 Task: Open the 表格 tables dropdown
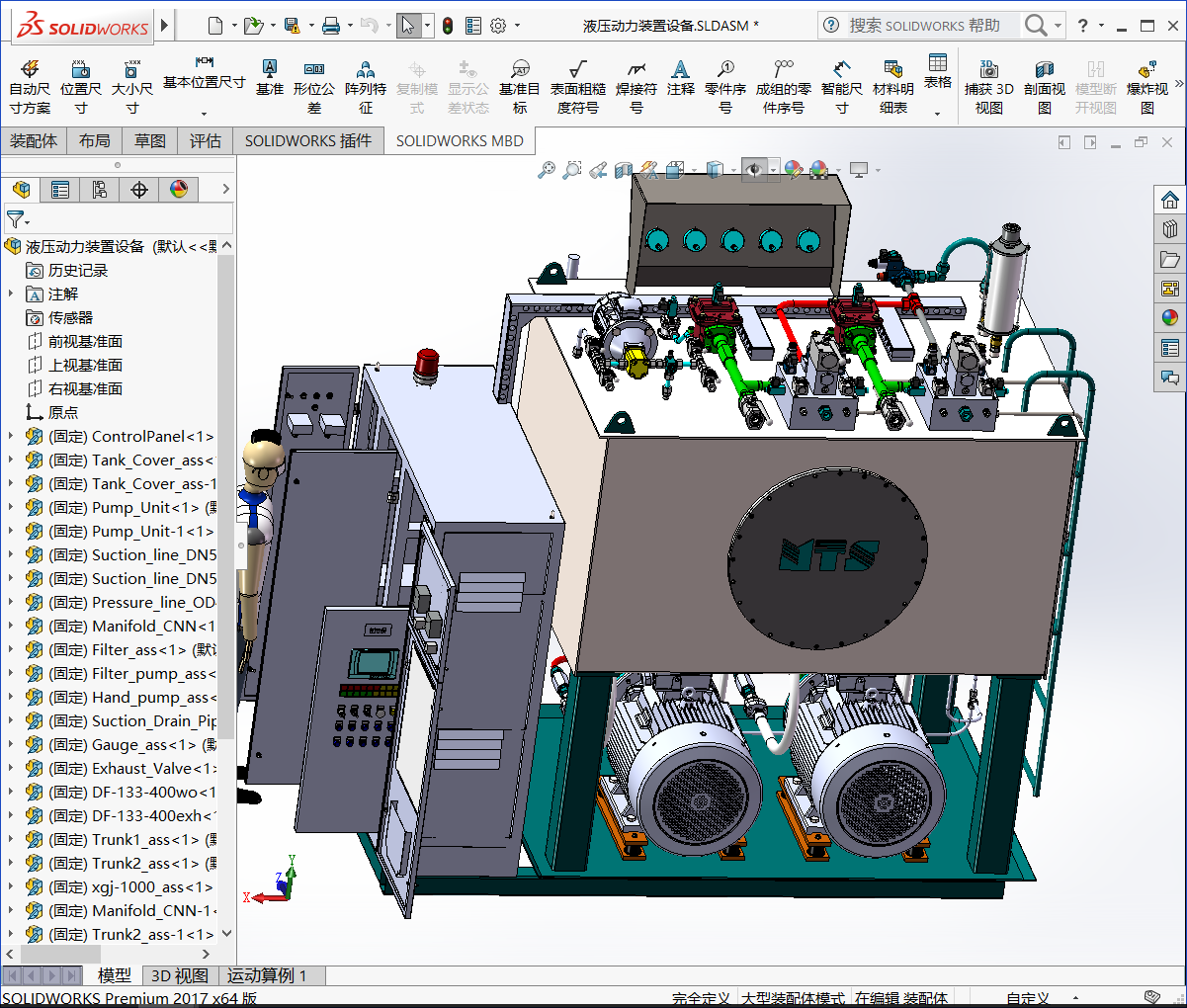[x=937, y=74]
